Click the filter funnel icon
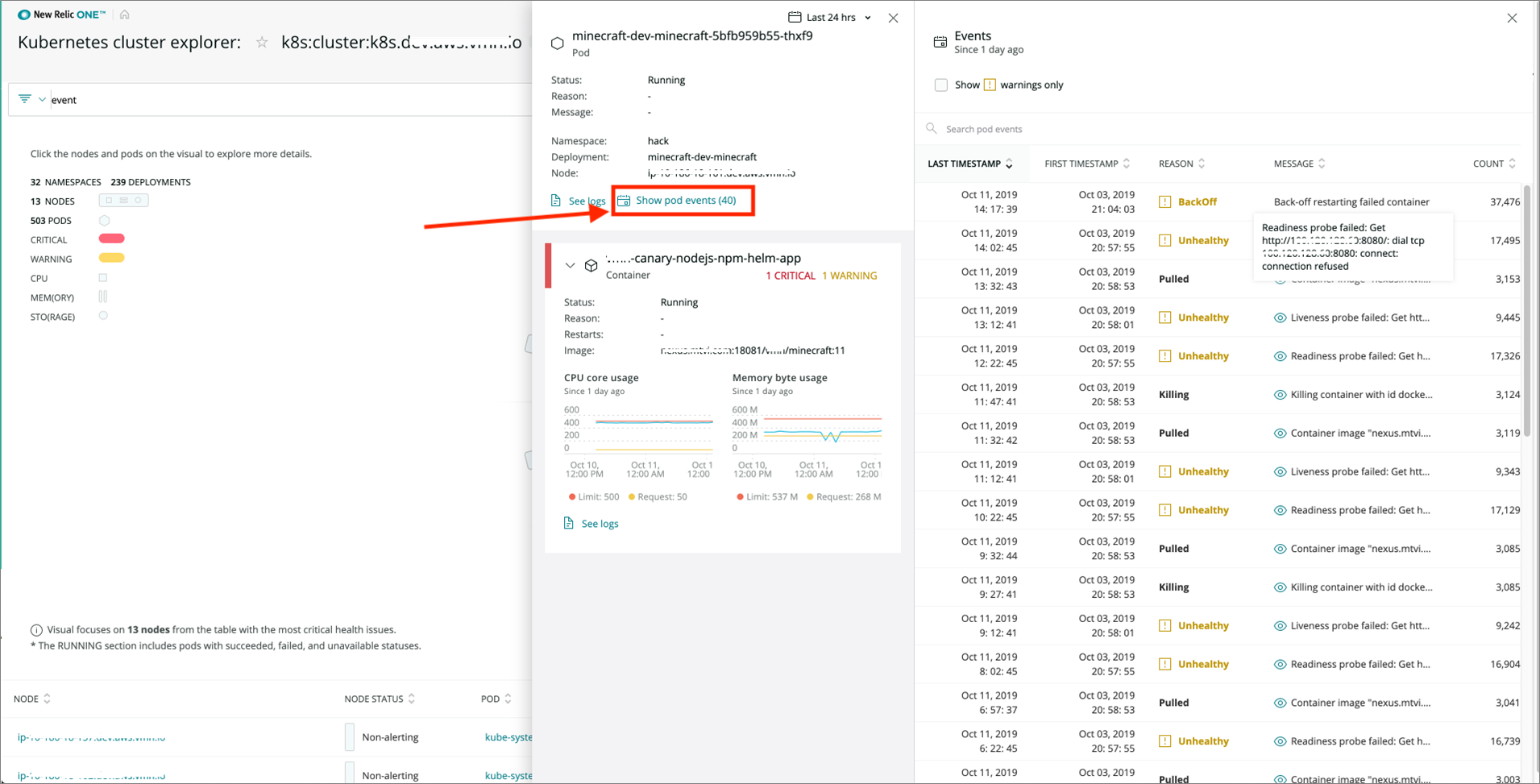The image size is (1540, 784). (25, 99)
